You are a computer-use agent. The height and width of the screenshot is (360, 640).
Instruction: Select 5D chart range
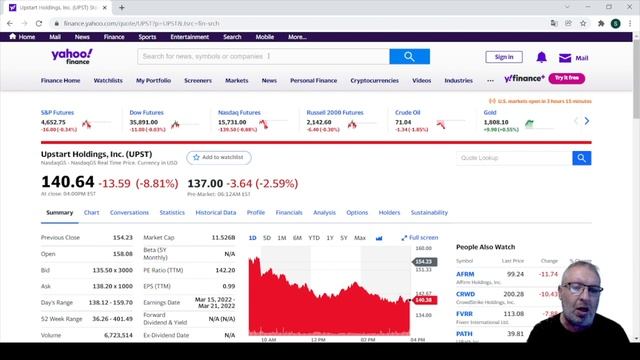(267, 238)
